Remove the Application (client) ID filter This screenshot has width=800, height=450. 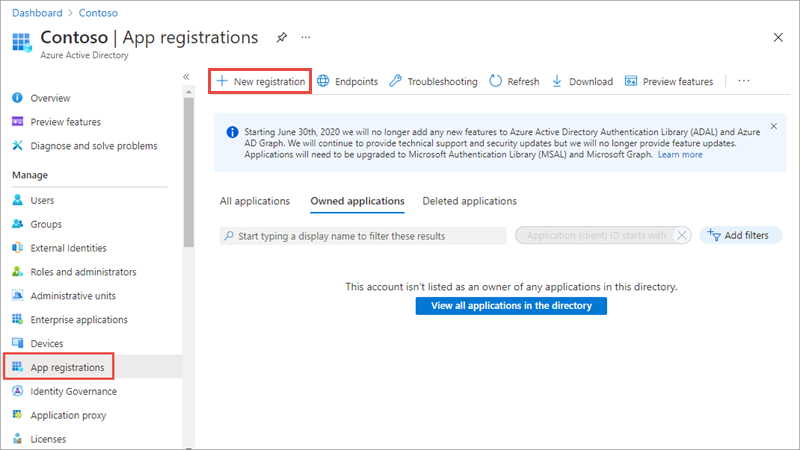coord(682,235)
